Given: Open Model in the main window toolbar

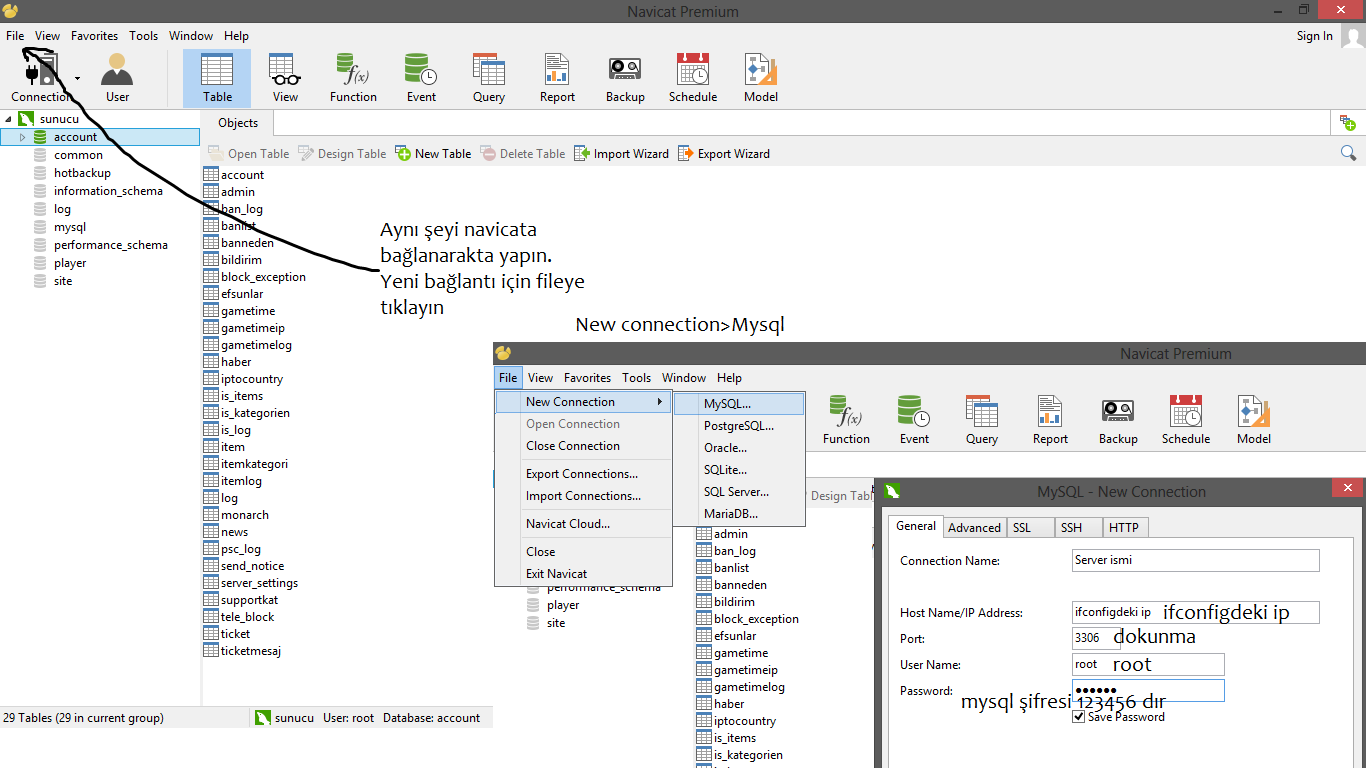Looking at the screenshot, I should 761,78.
